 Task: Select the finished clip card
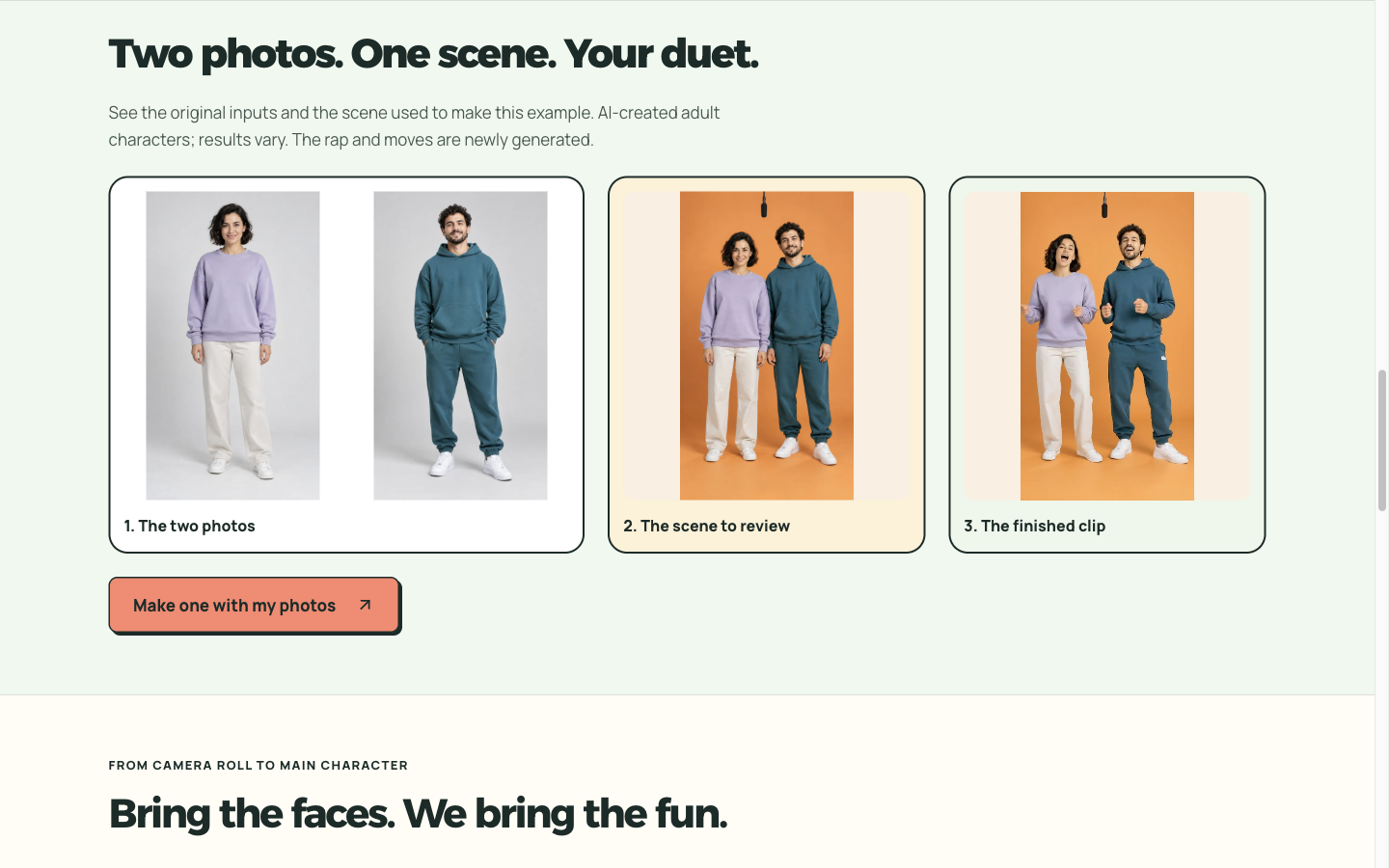pos(1107,365)
